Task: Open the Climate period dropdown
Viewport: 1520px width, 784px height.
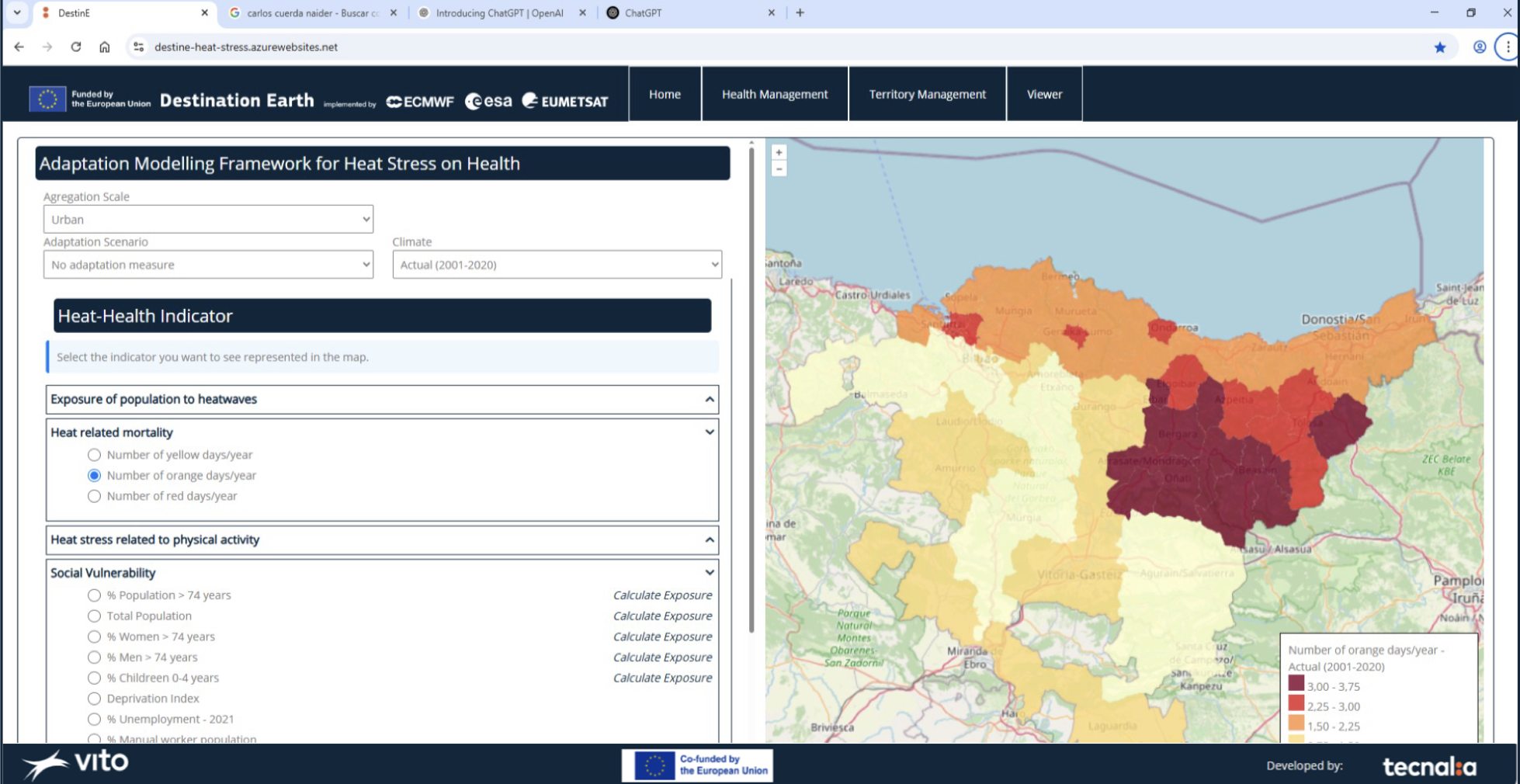Action: (557, 265)
